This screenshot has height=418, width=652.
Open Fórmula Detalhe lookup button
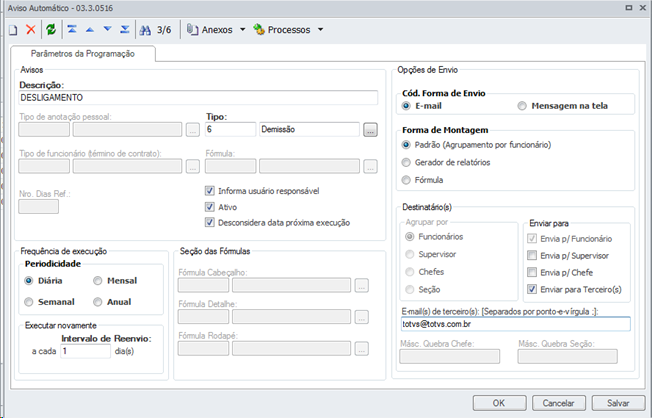click(361, 317)
